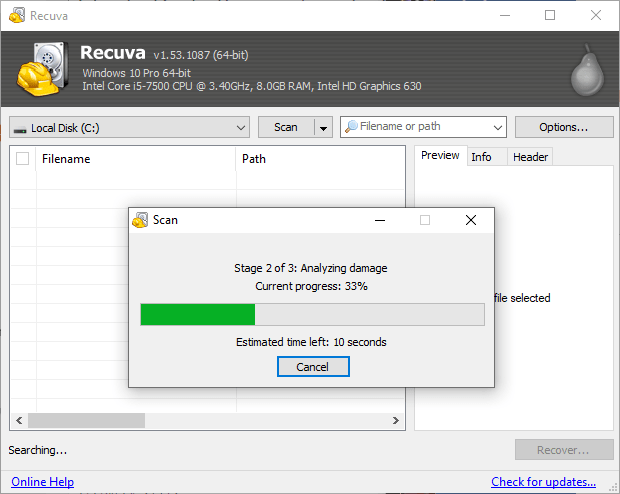Click Check for updates link
The width and height of the screenshot is (620, 494).
point(543,482)
